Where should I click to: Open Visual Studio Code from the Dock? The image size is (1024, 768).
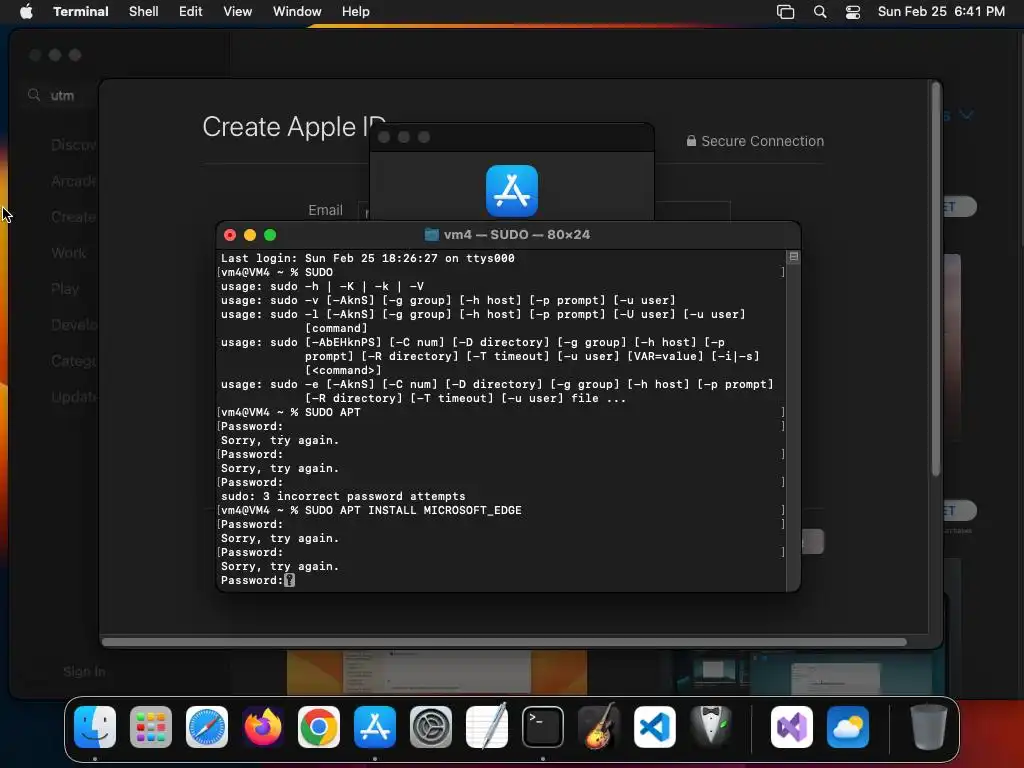point(654,727)
